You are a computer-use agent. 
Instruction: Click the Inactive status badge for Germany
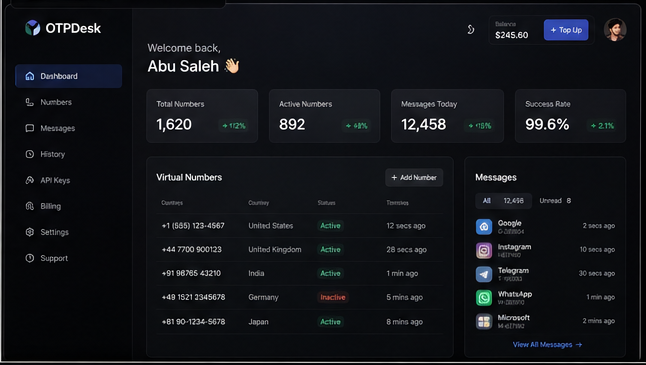[x=333, y=297]
